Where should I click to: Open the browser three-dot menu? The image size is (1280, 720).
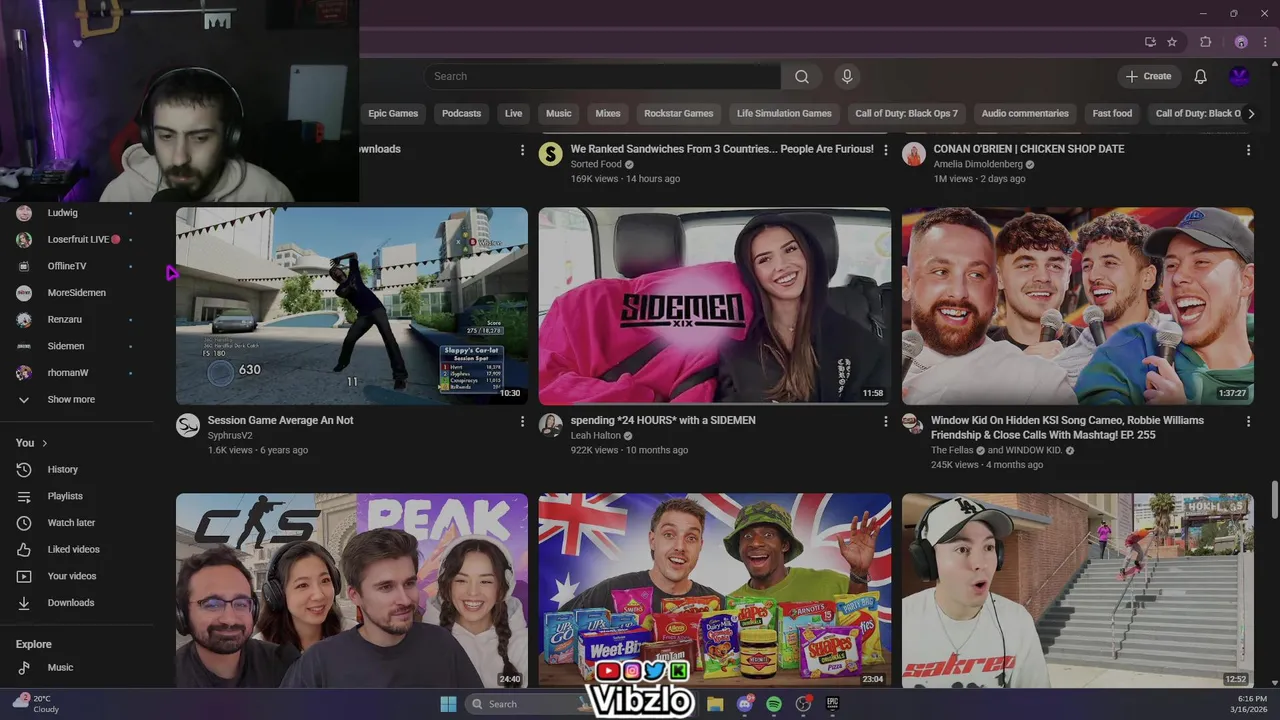point(1265,42)
